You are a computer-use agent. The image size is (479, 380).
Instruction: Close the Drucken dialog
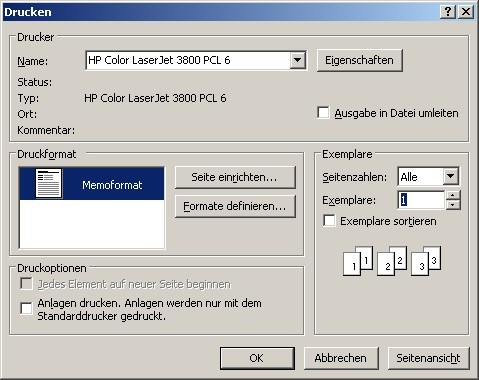coord(466,12)
